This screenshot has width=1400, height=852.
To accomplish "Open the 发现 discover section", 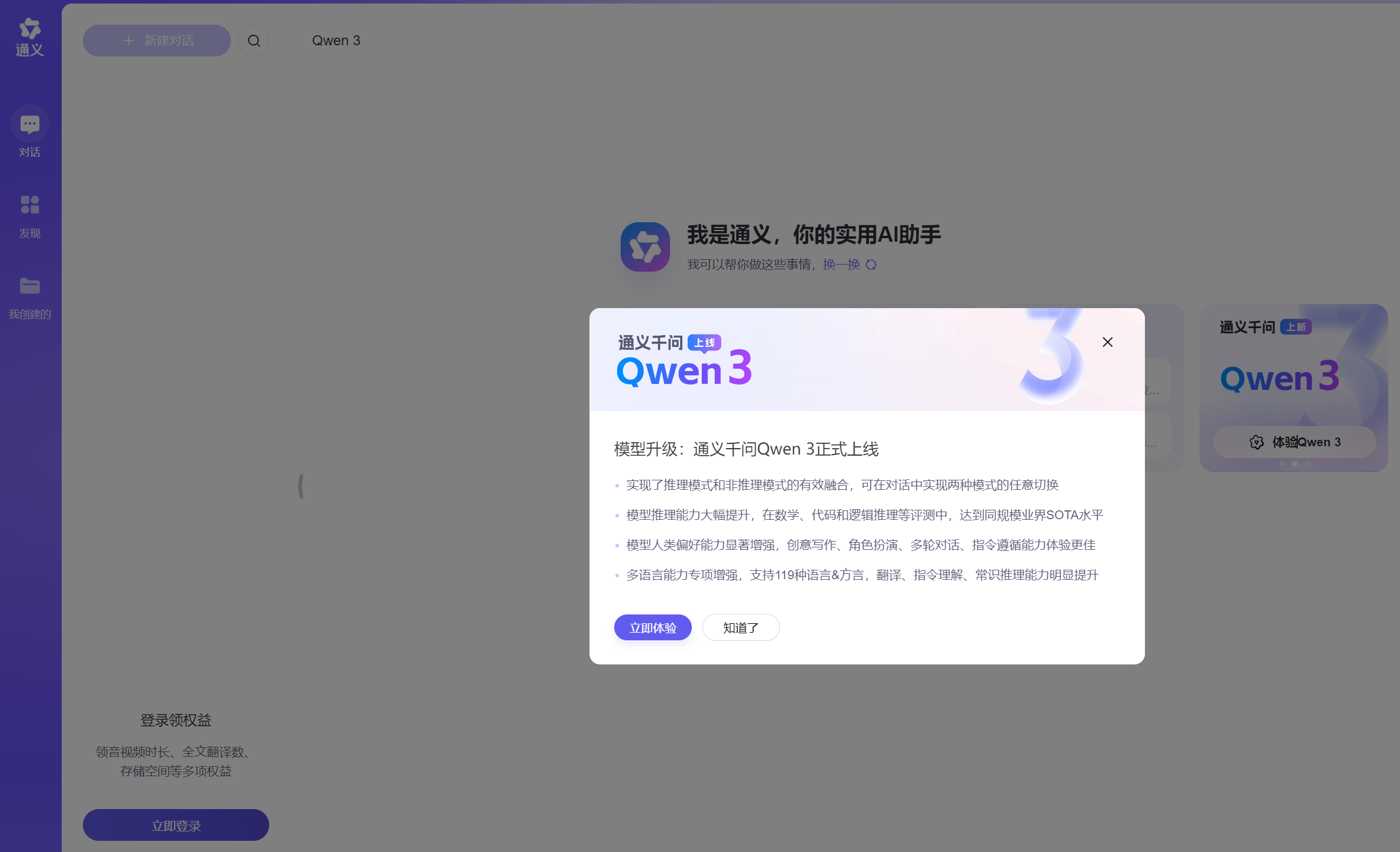I will 30,216.
